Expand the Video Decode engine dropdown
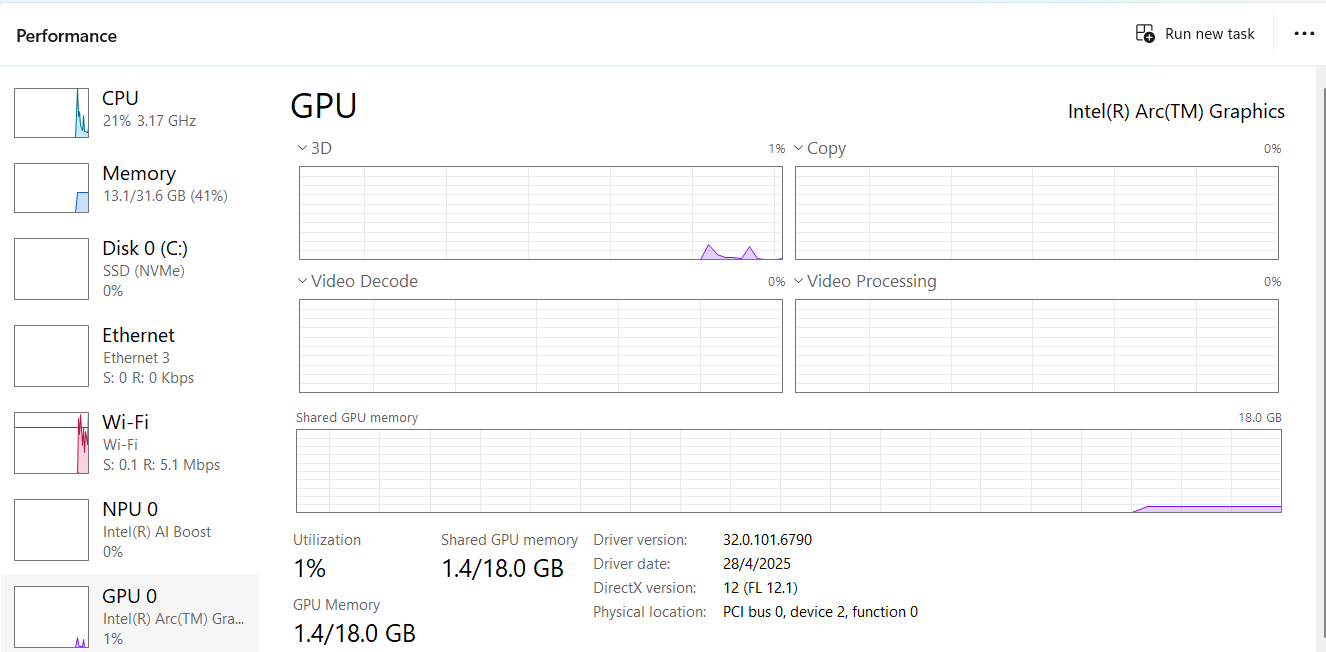This screenshot has height=652, width=1326. click(302, 281)
